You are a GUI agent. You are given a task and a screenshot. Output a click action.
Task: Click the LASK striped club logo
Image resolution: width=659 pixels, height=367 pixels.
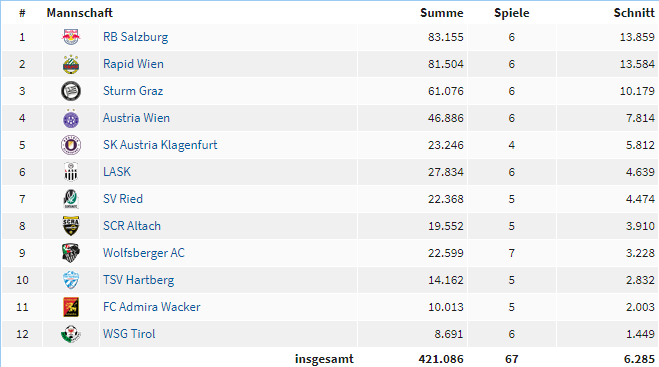(71, 172)
